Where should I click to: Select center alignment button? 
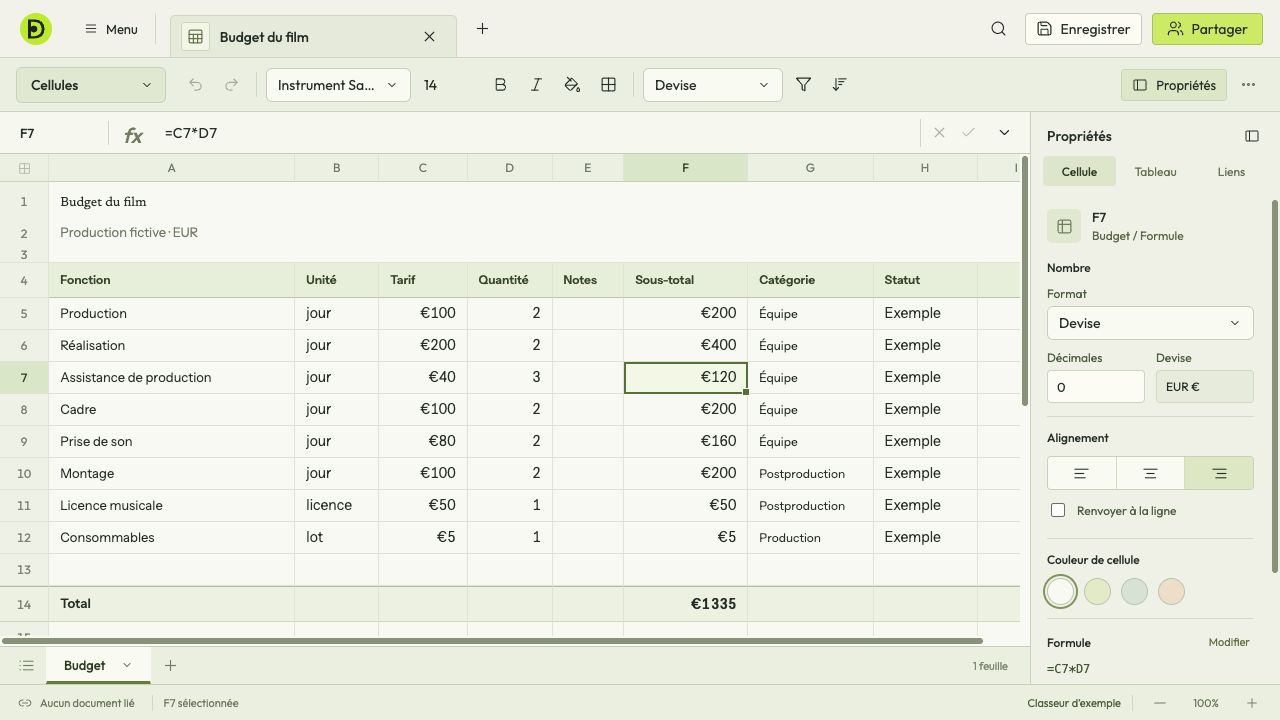1150,473
